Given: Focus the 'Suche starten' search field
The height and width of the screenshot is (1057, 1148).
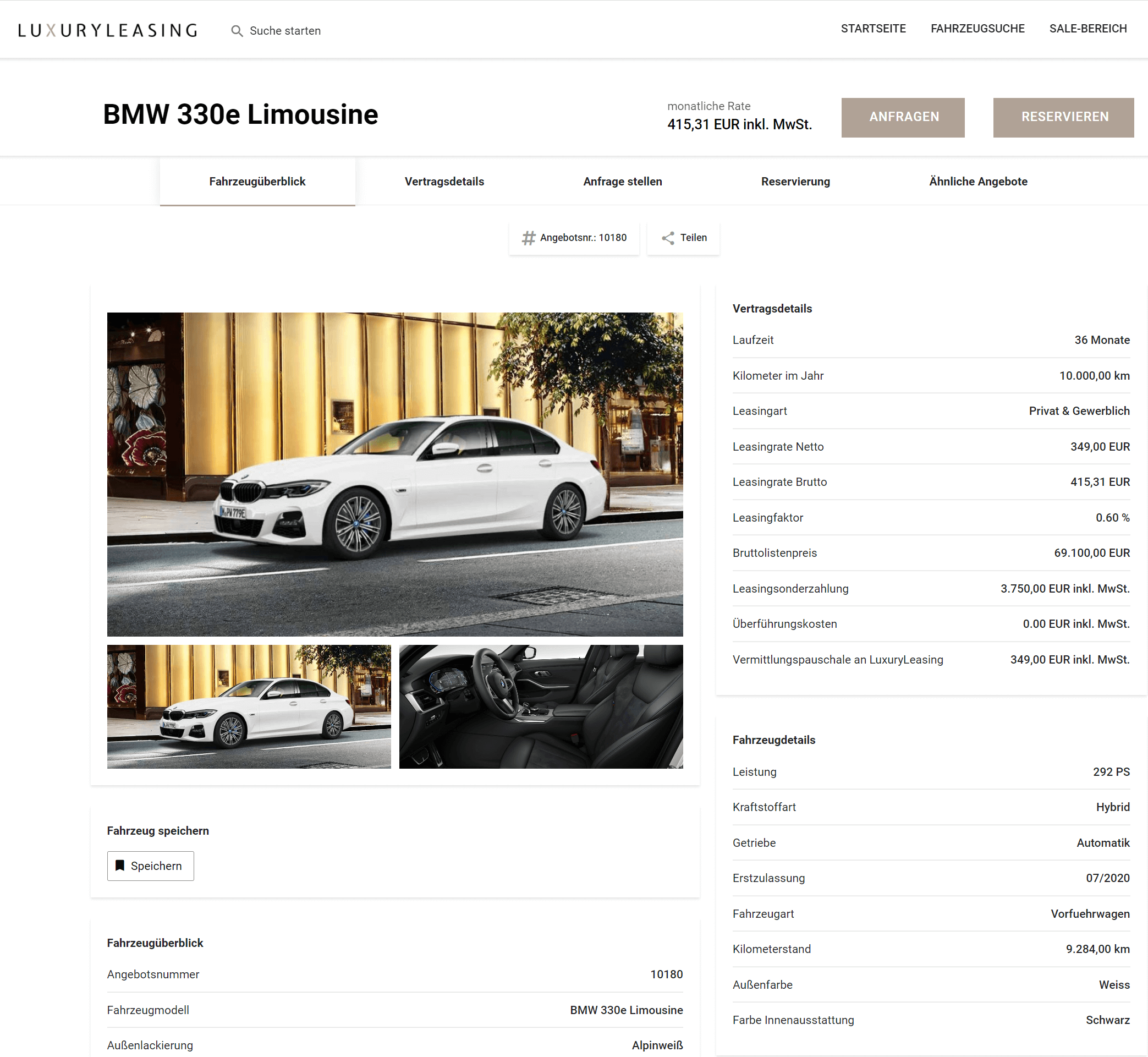Looking at the screenshot, I should tap(285, 31).
